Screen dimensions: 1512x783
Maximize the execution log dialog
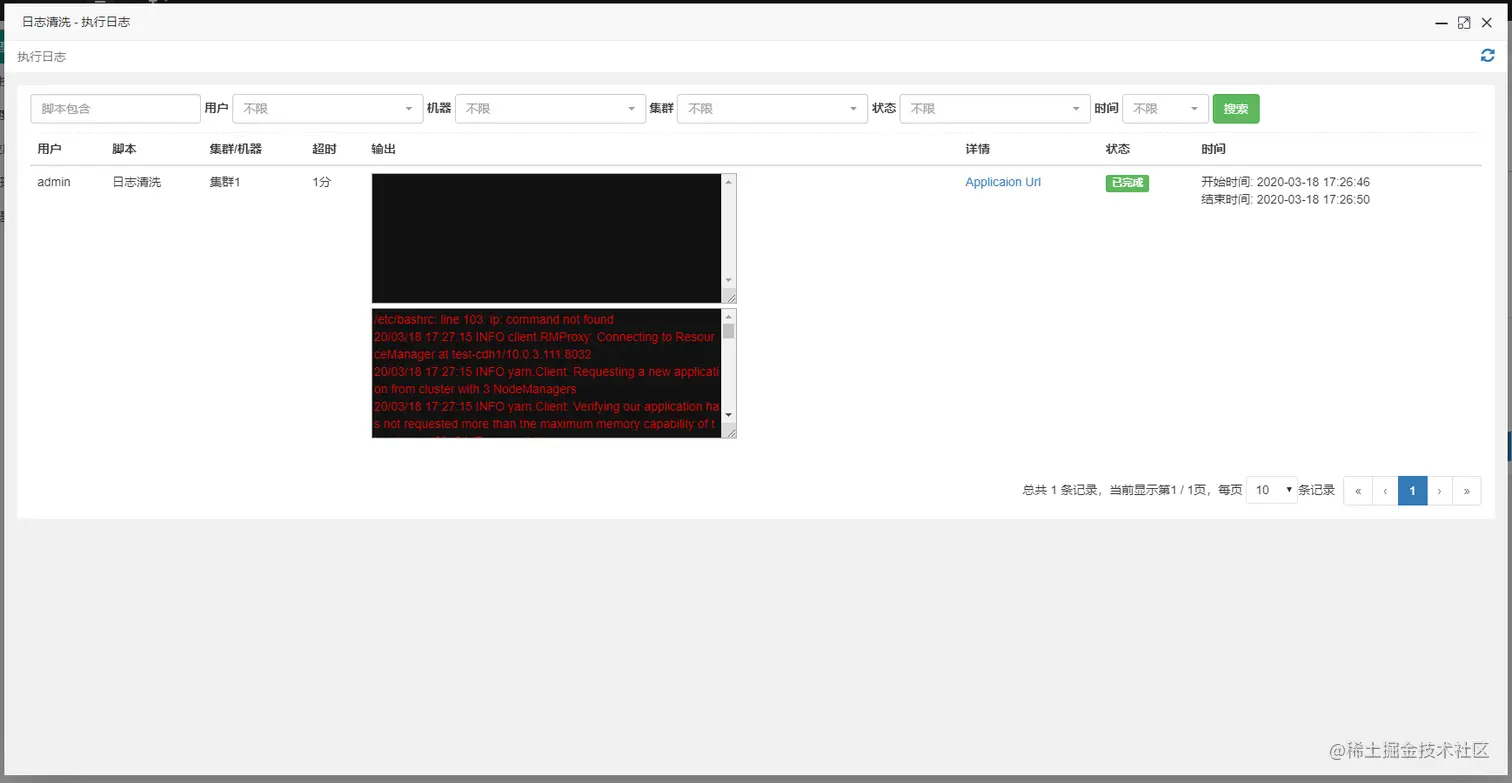(x=1464, y=22)
